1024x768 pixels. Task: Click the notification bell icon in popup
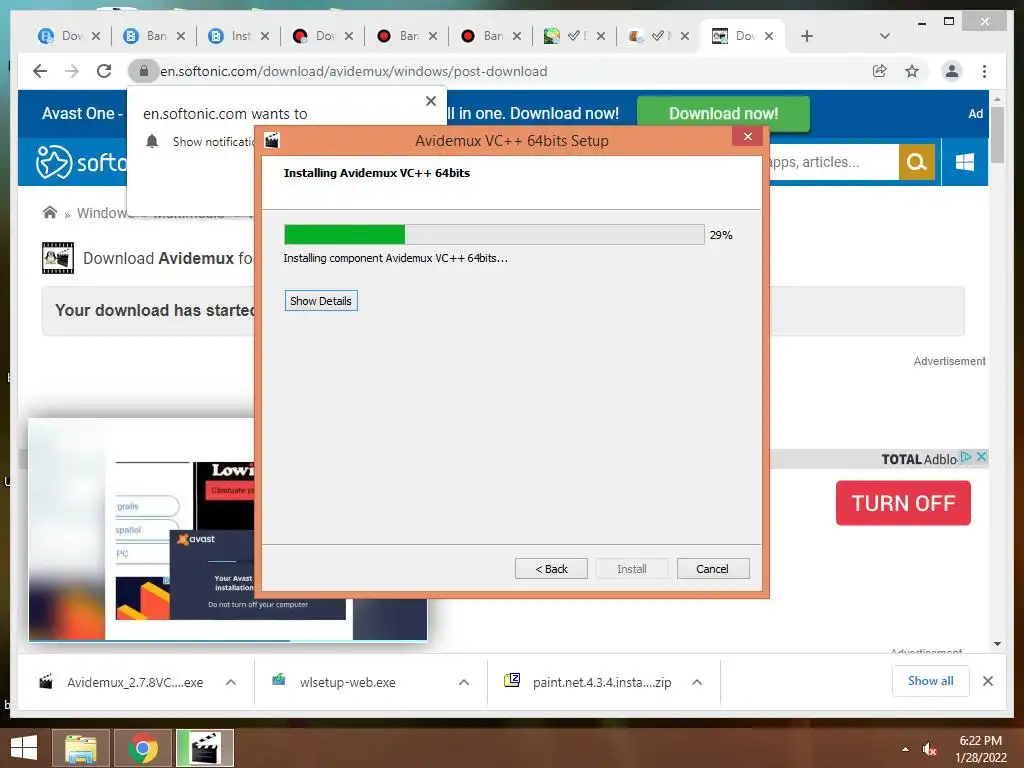152,141
